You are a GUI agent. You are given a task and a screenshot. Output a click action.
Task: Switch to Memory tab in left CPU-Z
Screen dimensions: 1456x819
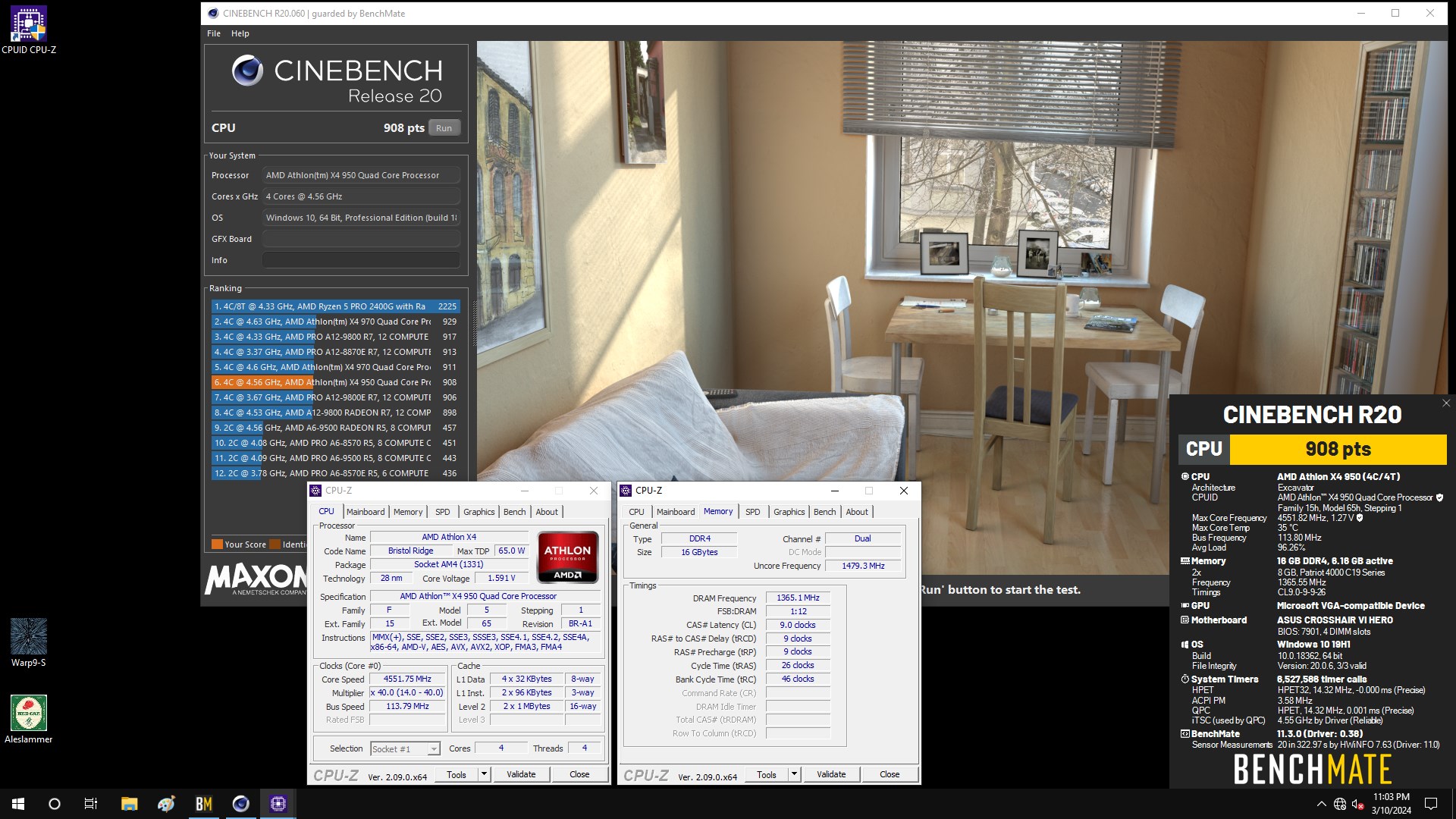408,512
